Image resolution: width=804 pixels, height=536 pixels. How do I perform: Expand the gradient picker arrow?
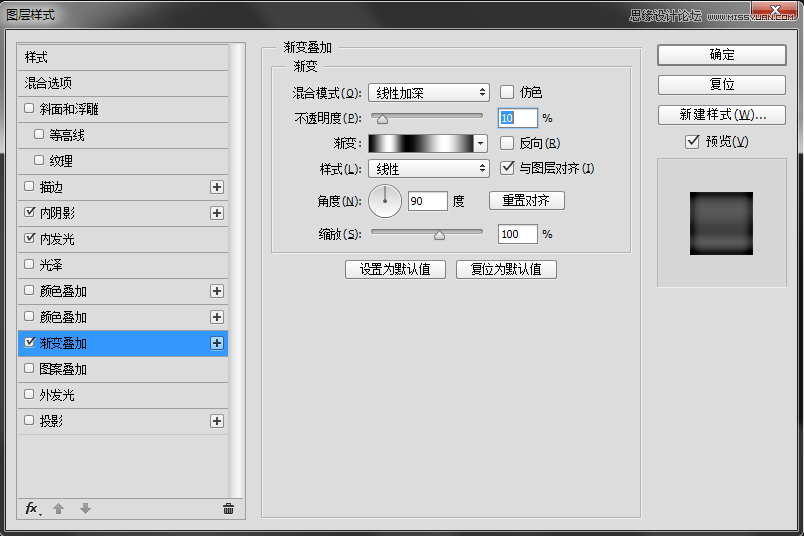(x=480, y=143)
